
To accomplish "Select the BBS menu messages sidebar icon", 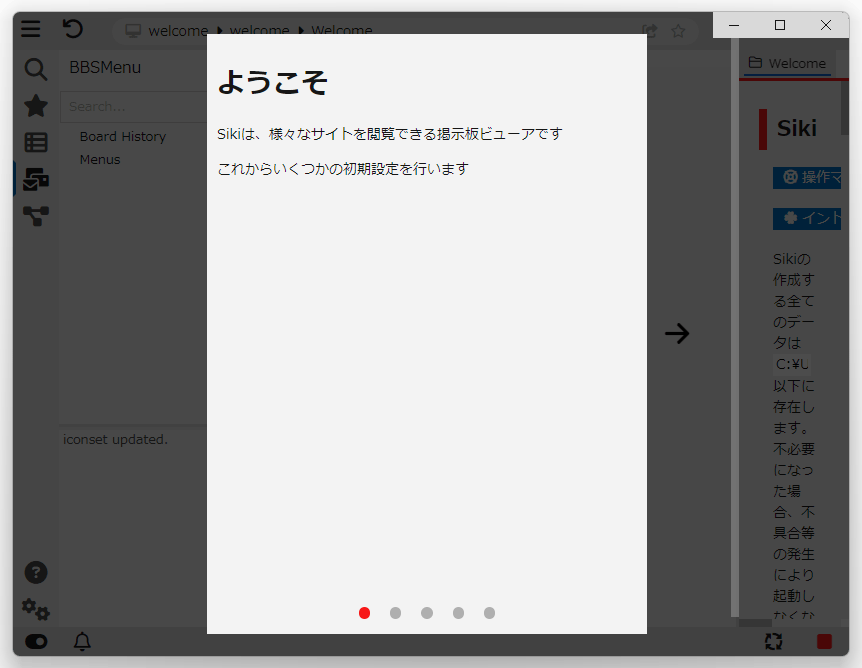I will 36,179.
